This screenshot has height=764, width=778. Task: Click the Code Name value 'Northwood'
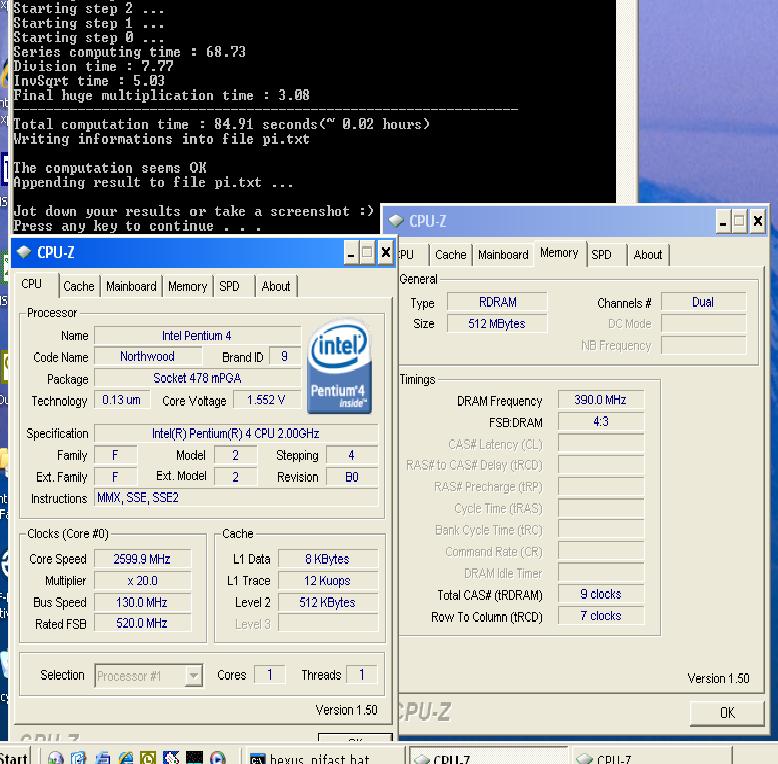pos(147,356)
